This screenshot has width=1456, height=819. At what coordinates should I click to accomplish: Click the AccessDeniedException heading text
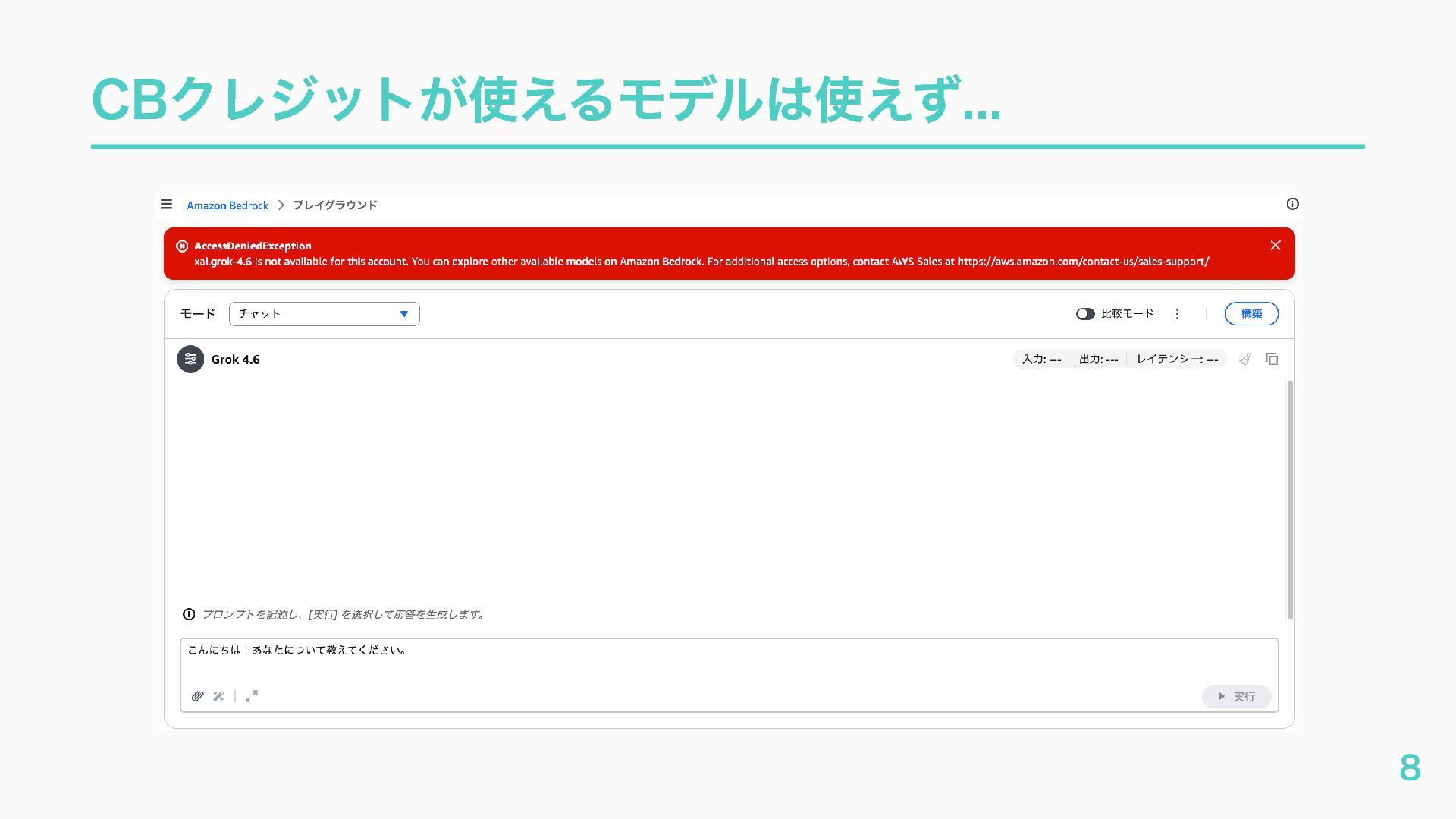[x=253, y=246]
